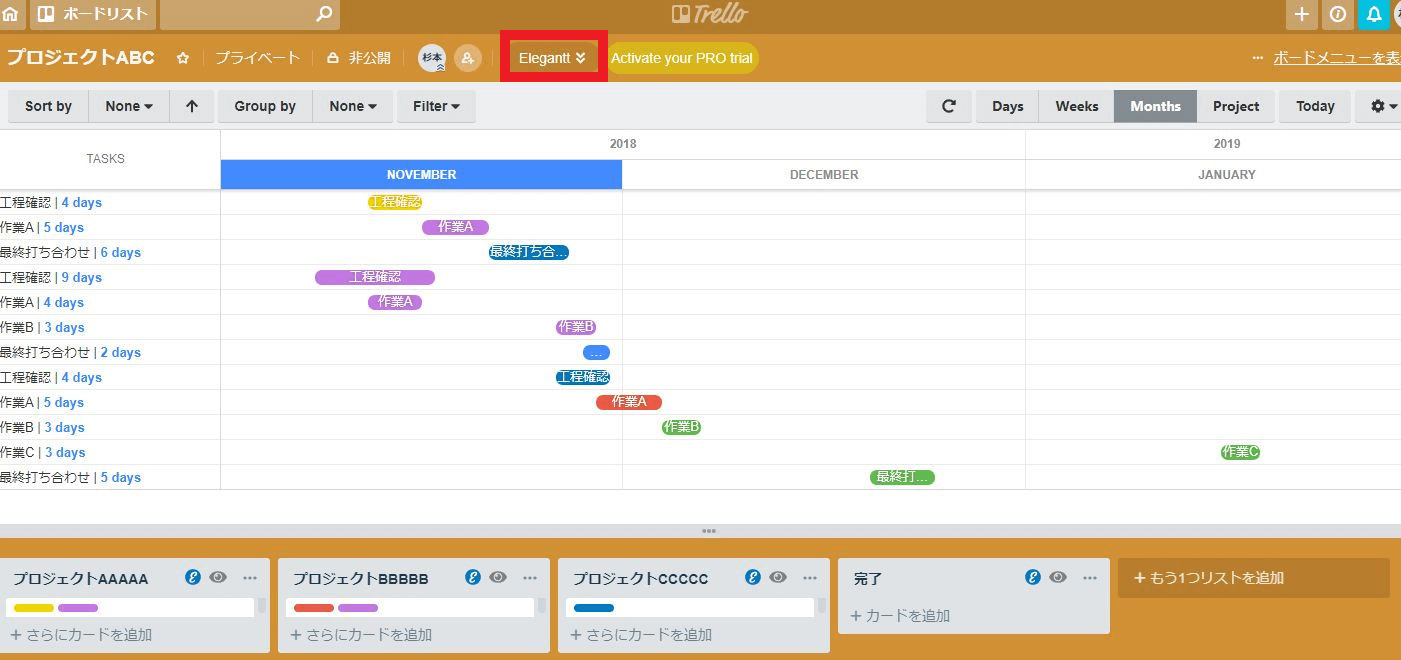Switch the timeline to Weeks view
This screenshot has width=1401, height=660.
pos(1076,106)
